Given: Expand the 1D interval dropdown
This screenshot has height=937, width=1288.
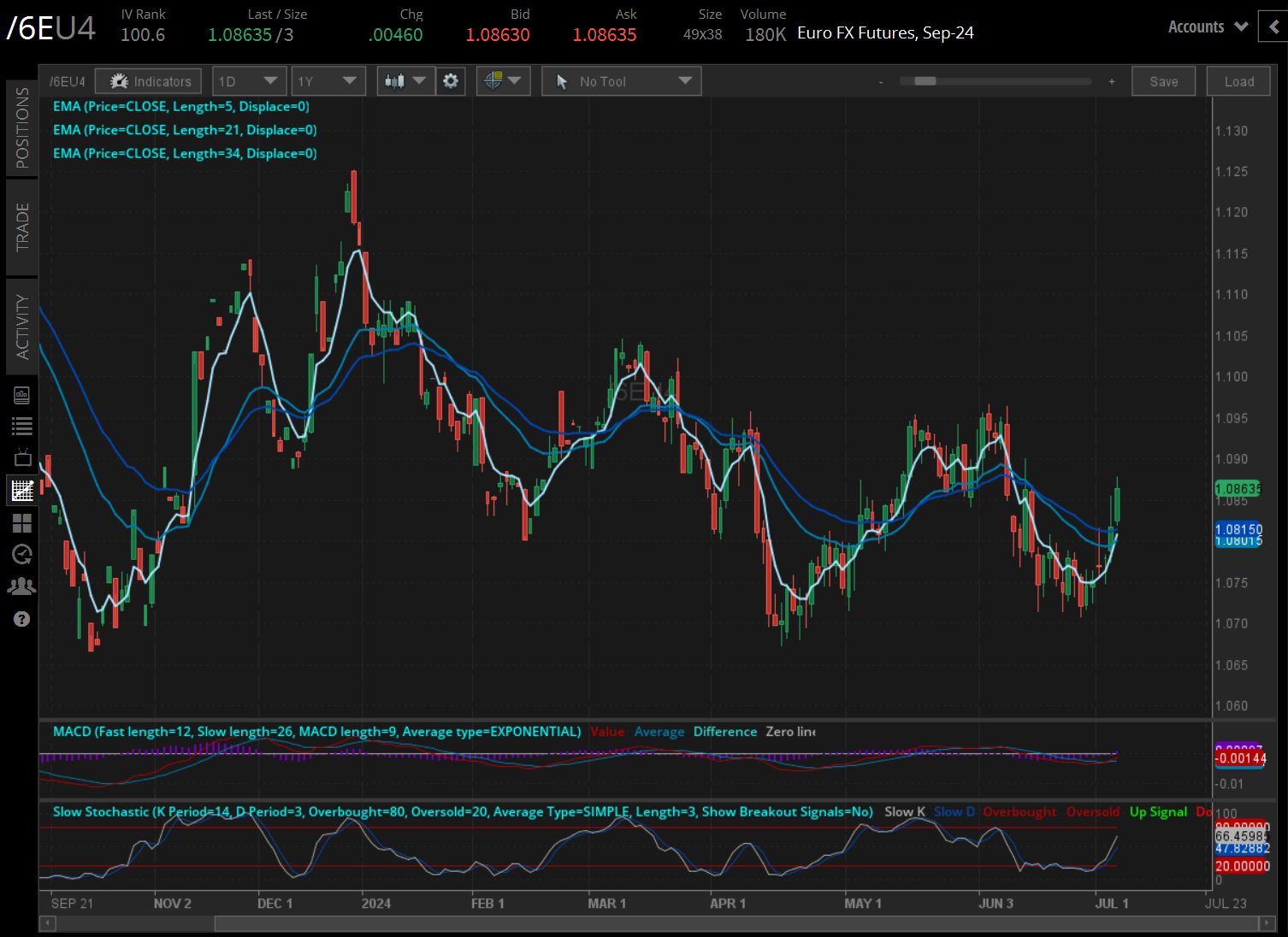Looking at the screenshot, I should (x=248, y=81).
